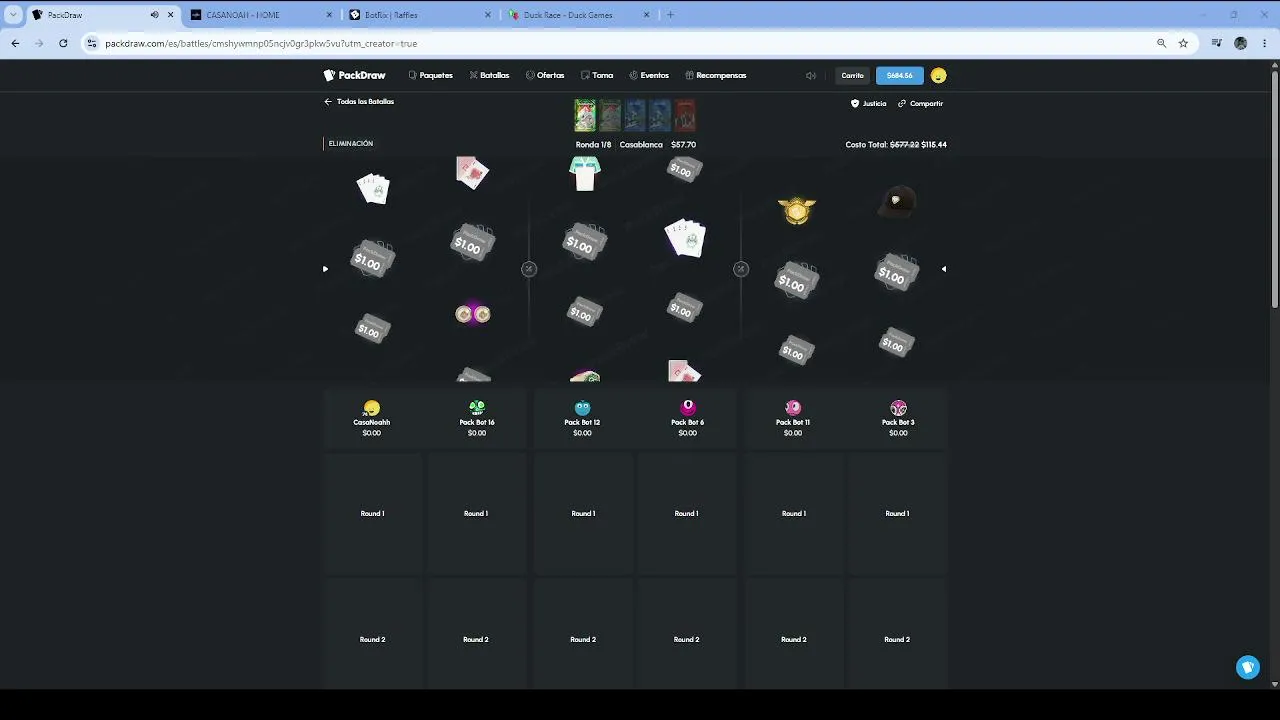The image size is (1280, 720).
Task: Click the browser back arrow
Action: coord(15,43)
